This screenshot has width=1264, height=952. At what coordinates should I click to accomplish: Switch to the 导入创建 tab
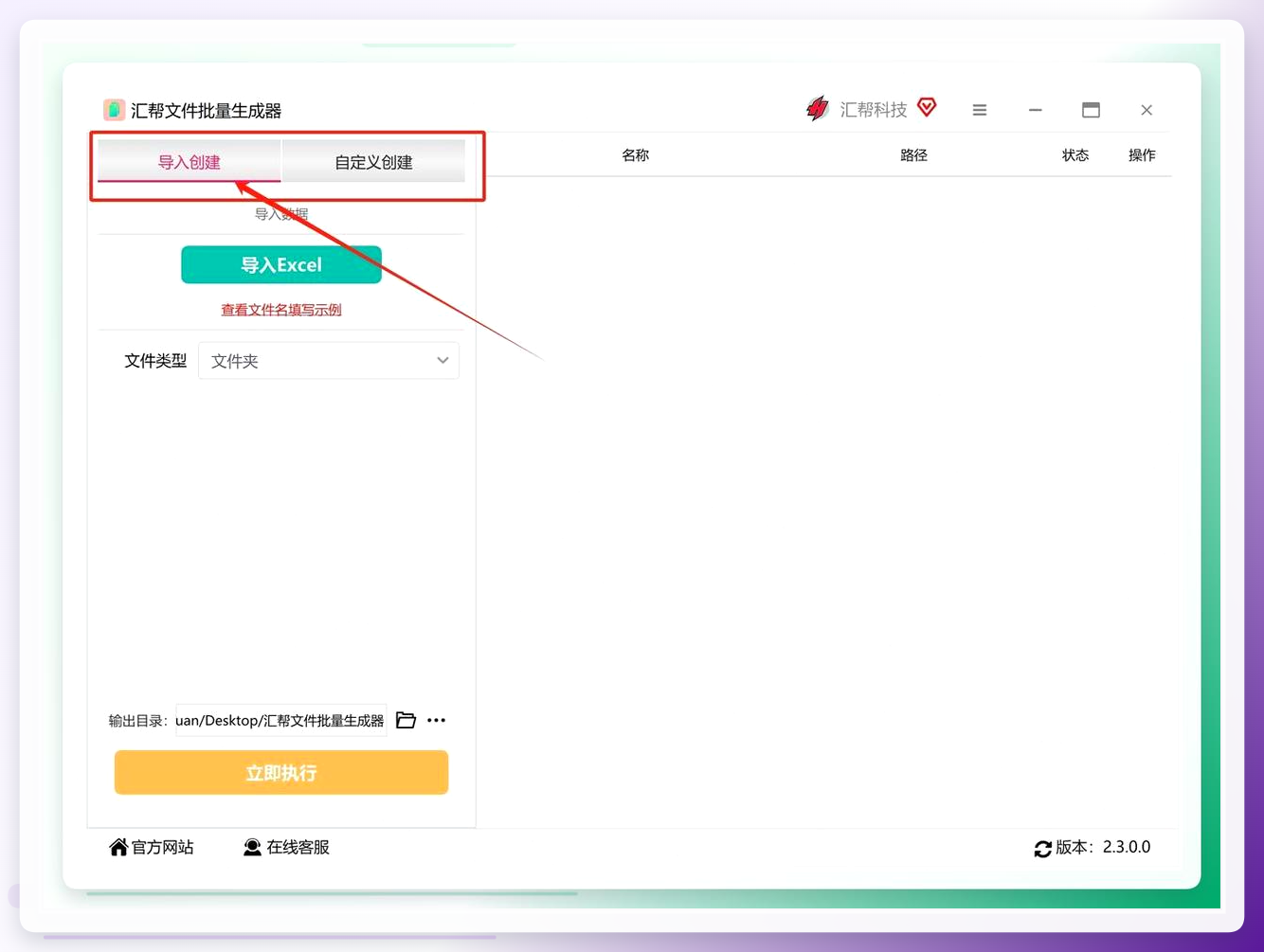click(x=190, y=161)
